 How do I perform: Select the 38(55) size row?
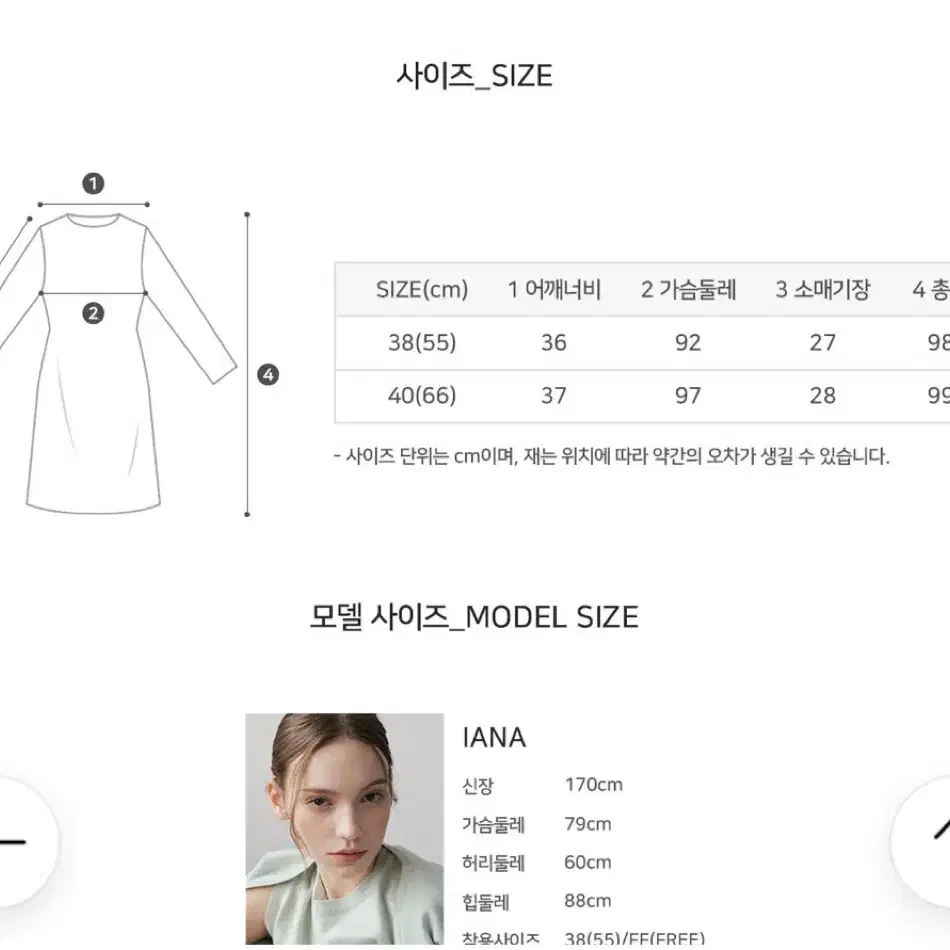coord(642,343)
